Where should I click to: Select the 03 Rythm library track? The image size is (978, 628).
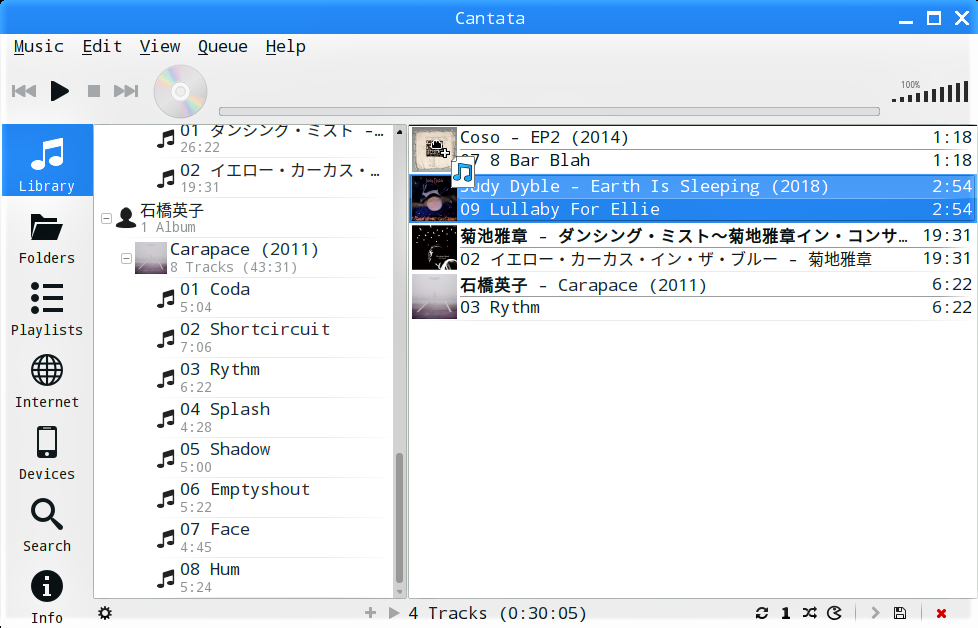click(271, 378)
